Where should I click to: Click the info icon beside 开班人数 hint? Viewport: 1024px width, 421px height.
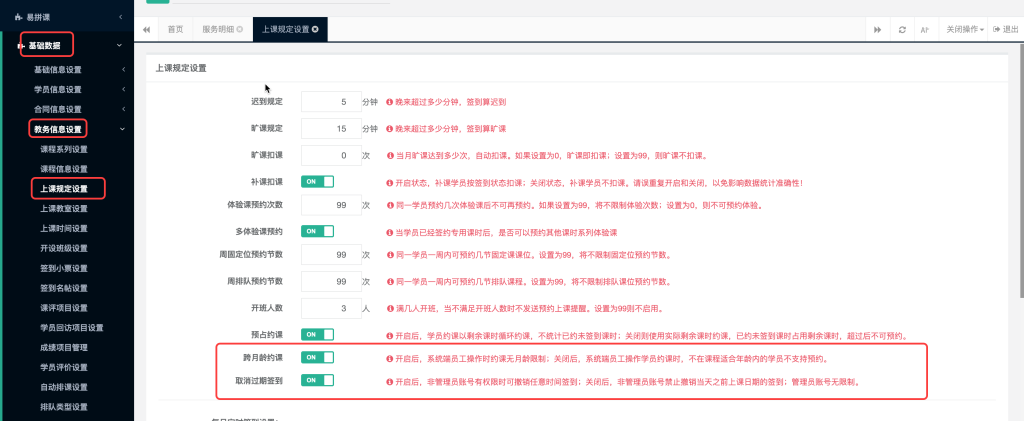pyautogui.click(x=389, y=308)
